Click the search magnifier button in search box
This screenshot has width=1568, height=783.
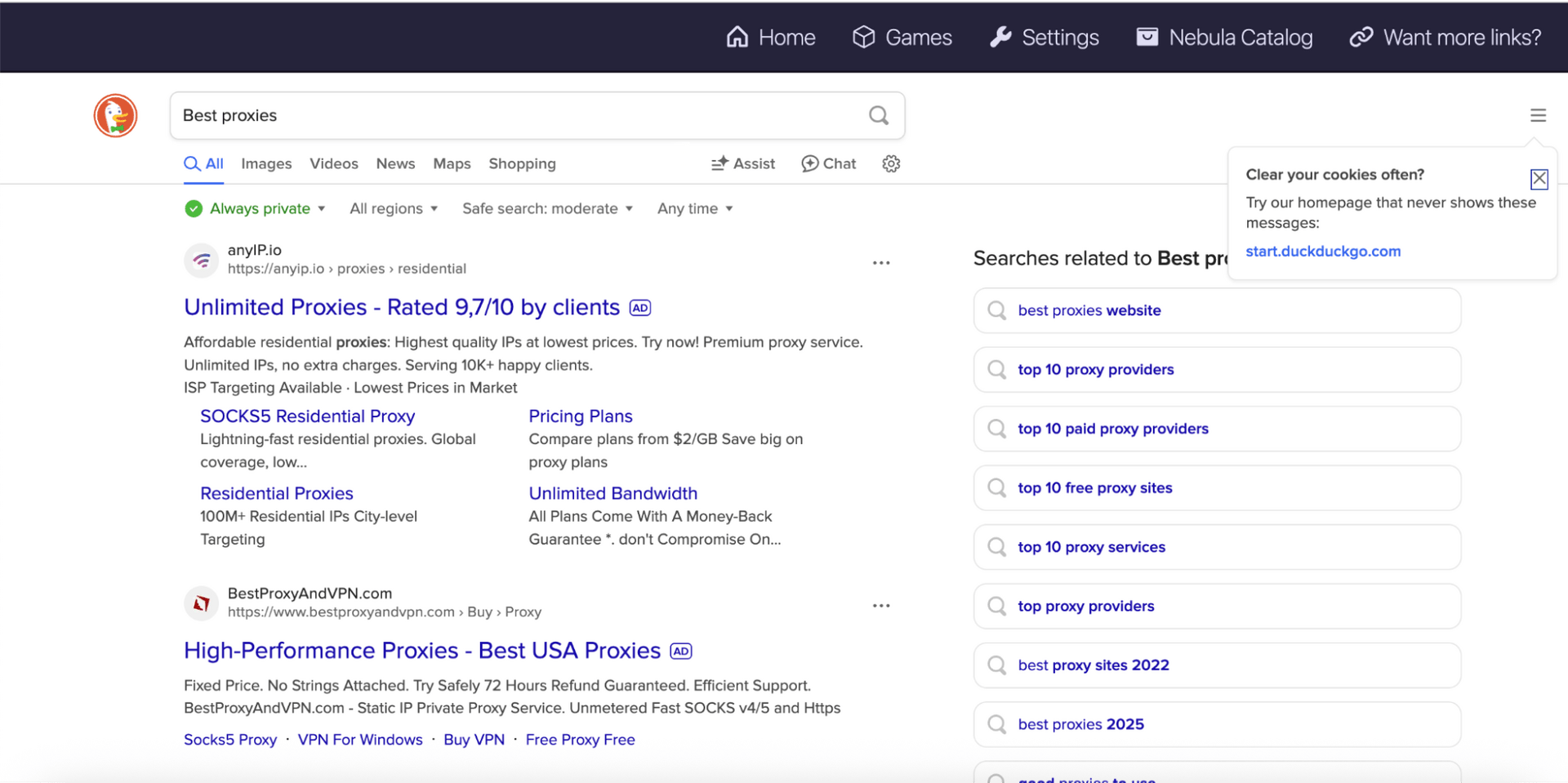879,115
